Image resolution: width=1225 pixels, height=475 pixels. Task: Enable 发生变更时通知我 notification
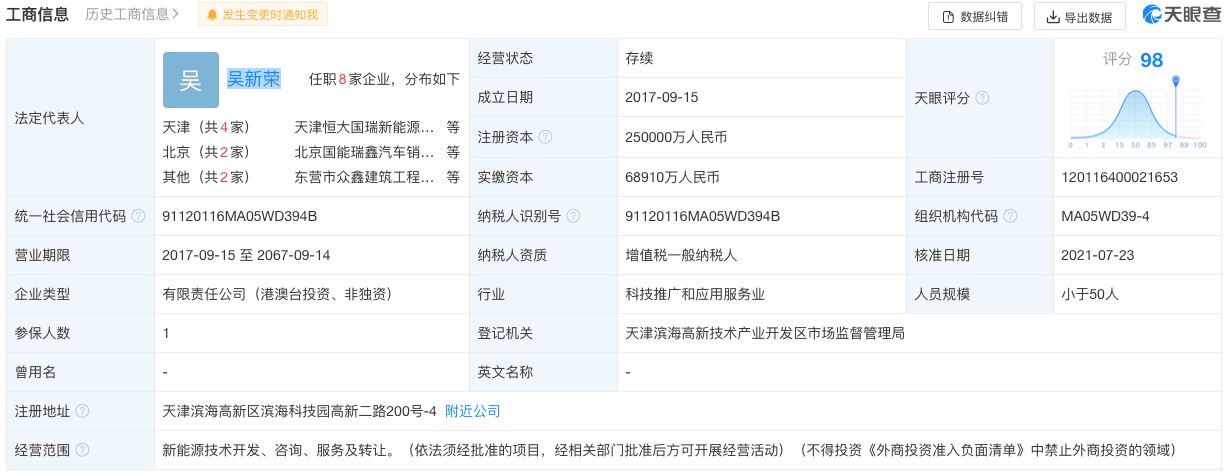click(x=262, y=15)
